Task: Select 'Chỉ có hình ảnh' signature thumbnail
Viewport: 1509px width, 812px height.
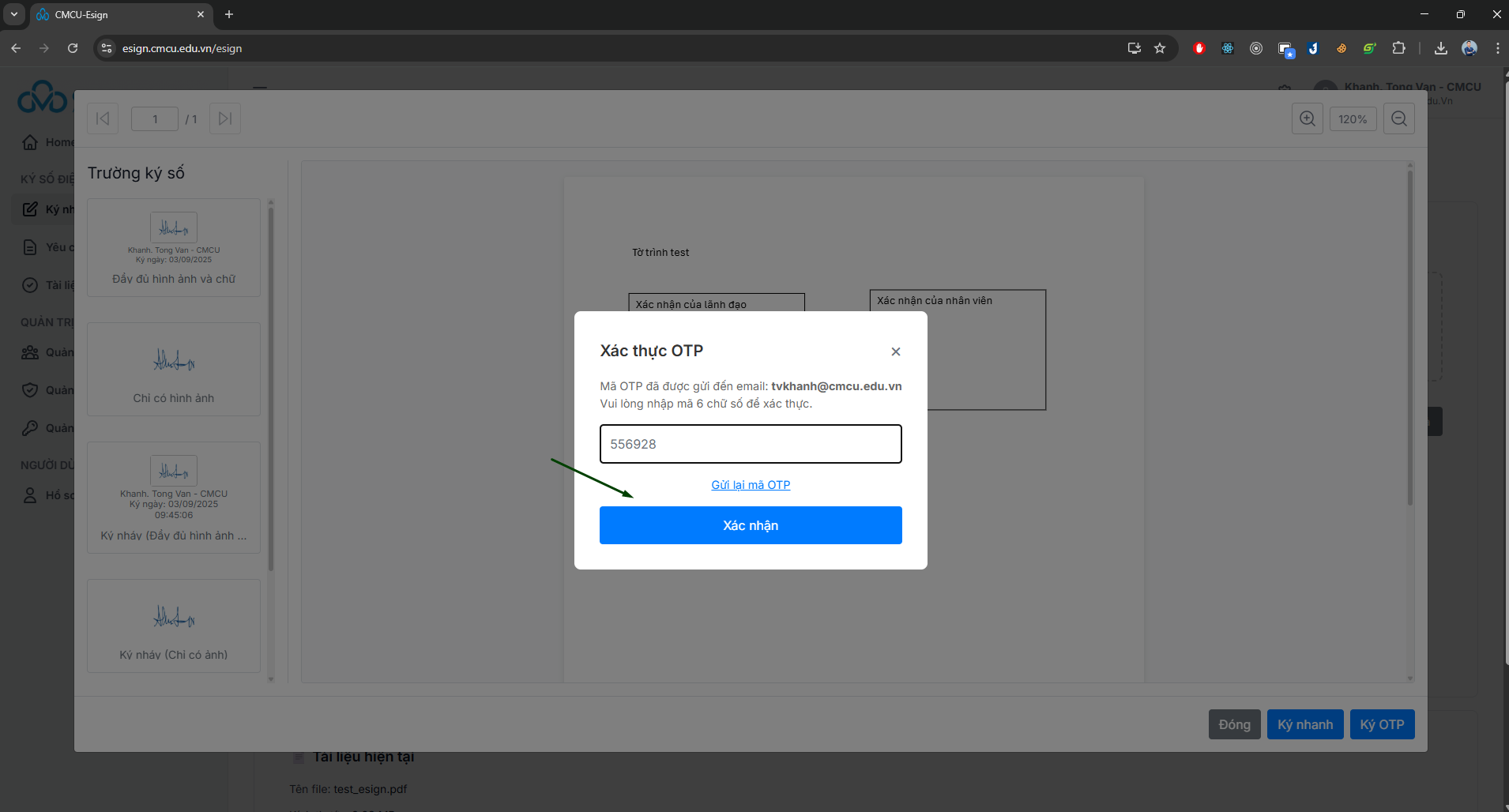Action: coord(174,370)
